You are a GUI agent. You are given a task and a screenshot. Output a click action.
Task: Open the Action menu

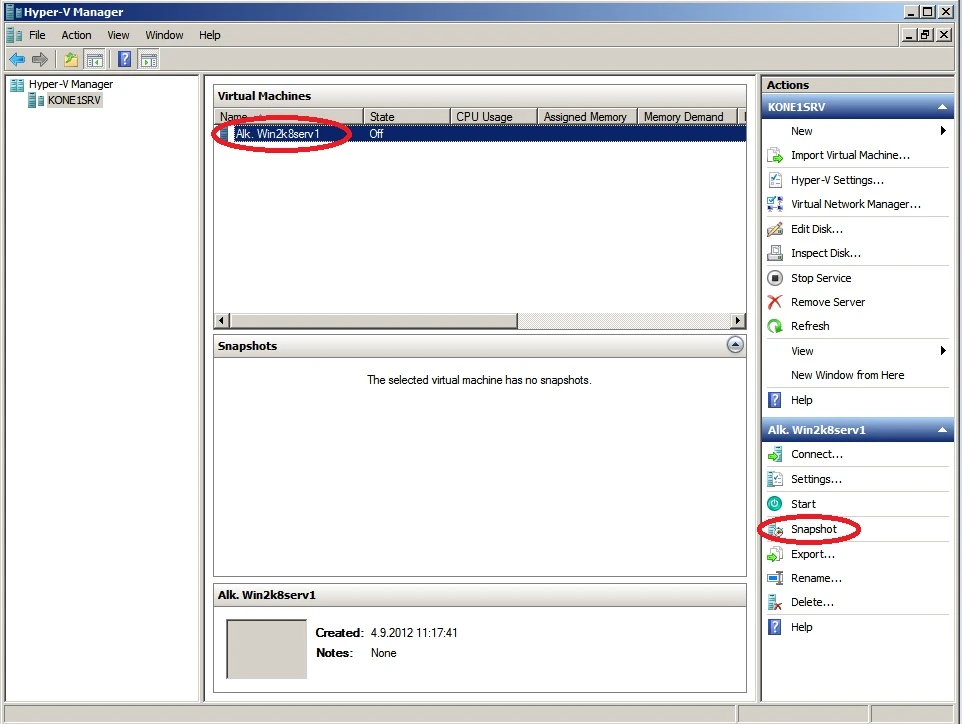[x=76, y=35]
